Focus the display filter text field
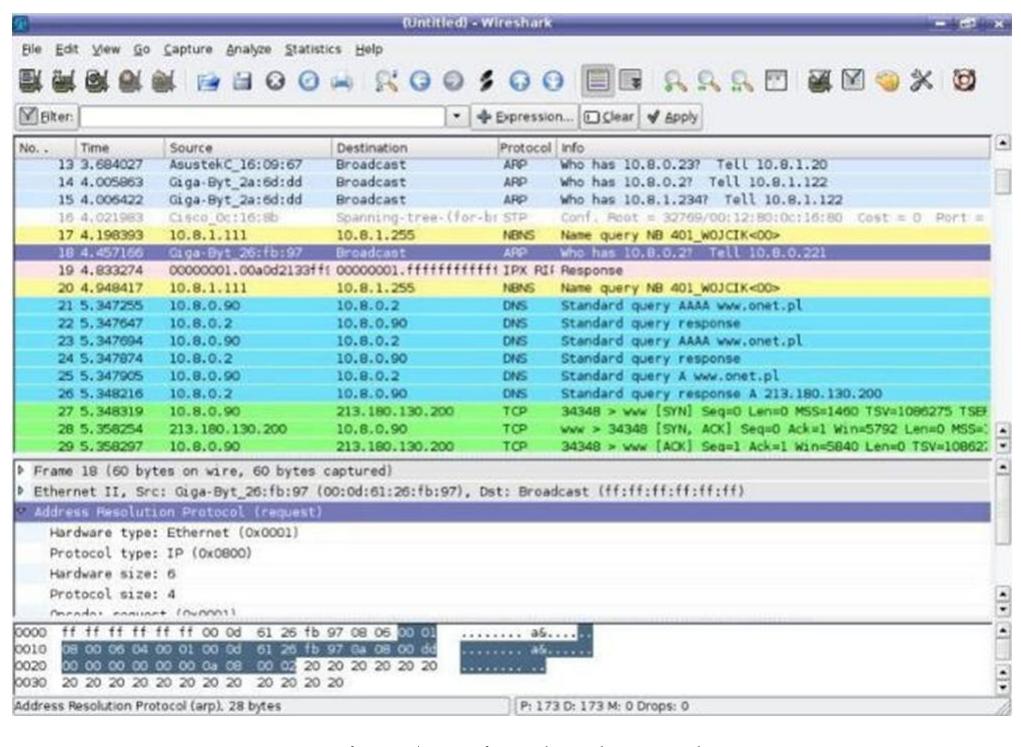The width and height of the screenshot is (1021, 747). point(262,117)
